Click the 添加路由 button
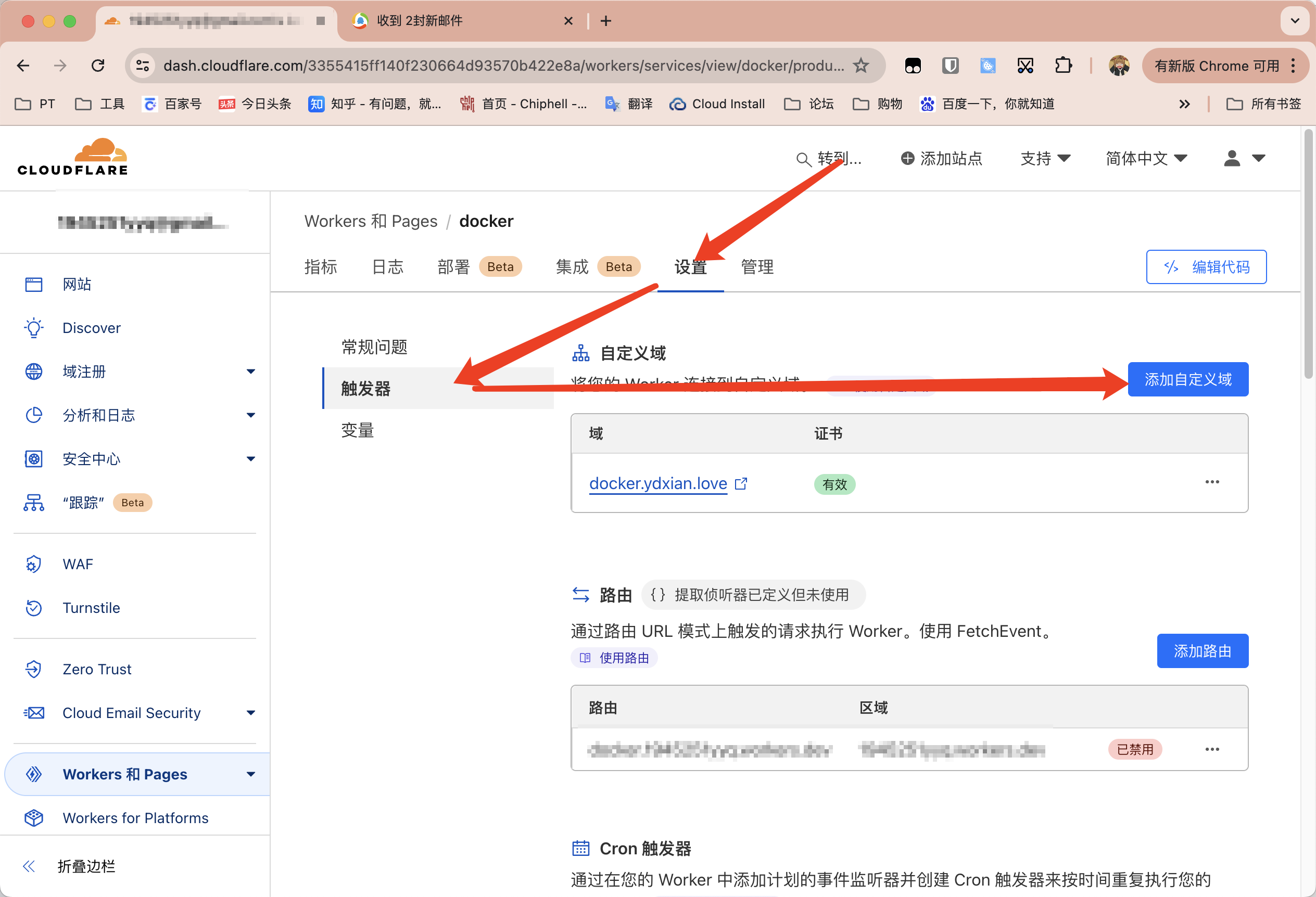The width and height of the screenshot is (1316, 897). coord(1202,651)
